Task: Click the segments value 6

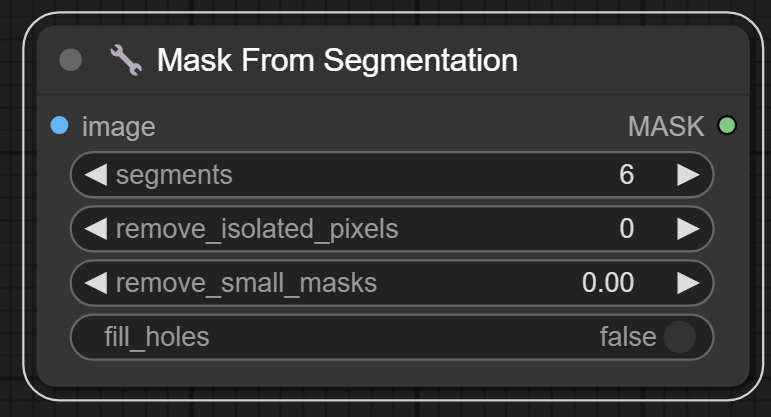Action: [627, 175]
